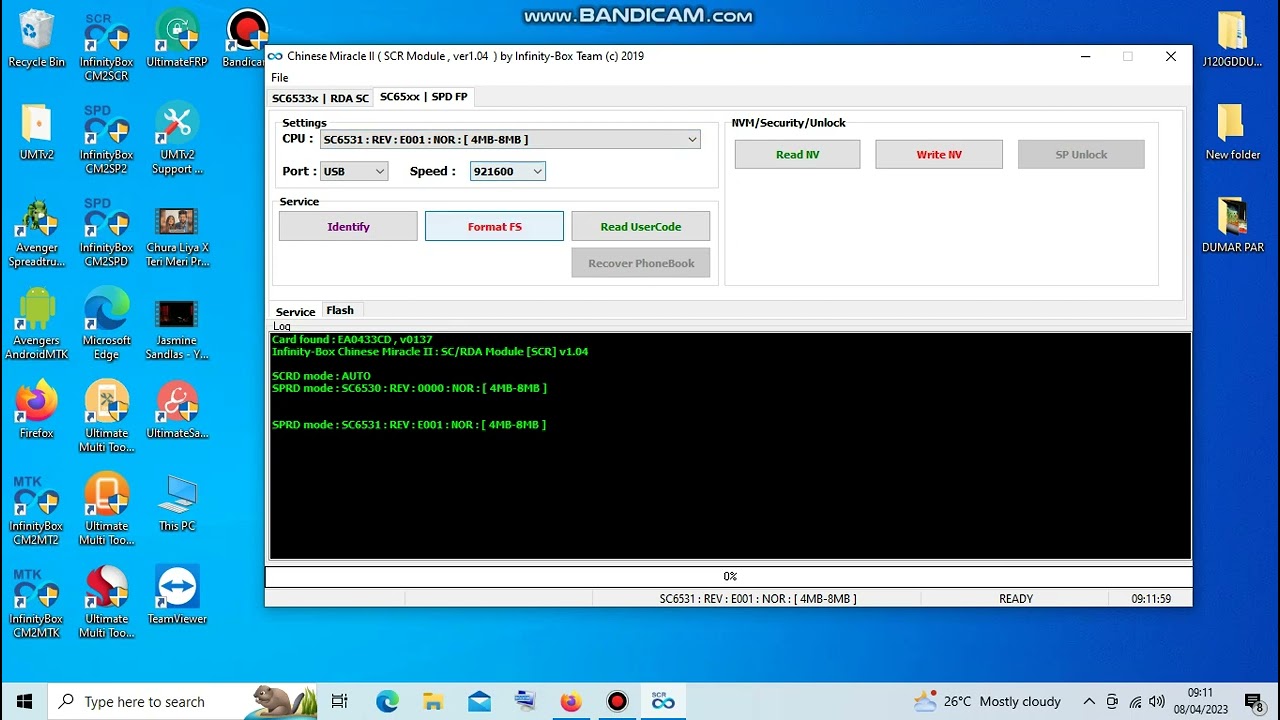
Task: Click the Read NV button
Action: click(x=797, y=155)
